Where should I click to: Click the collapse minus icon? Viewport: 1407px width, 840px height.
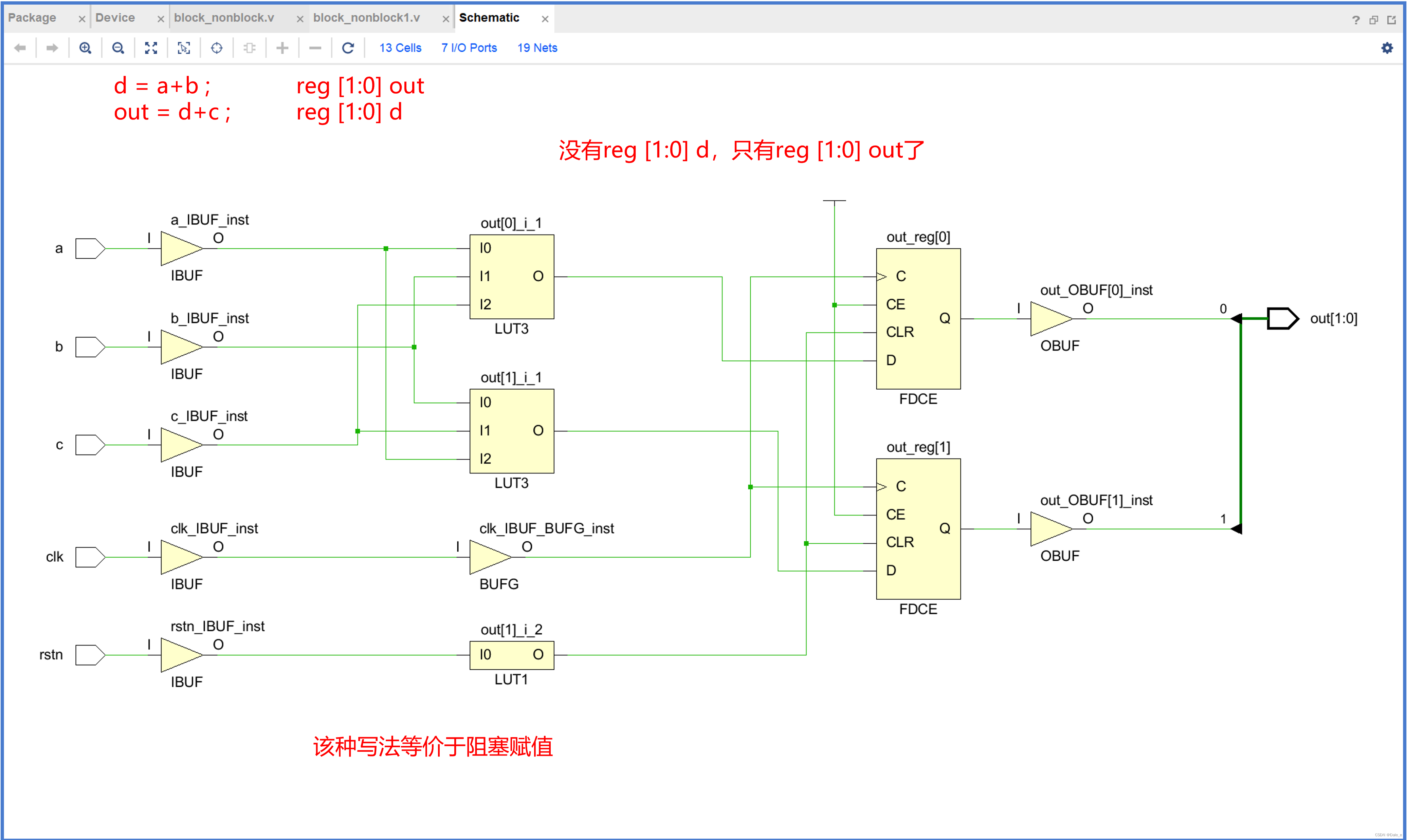315,48
